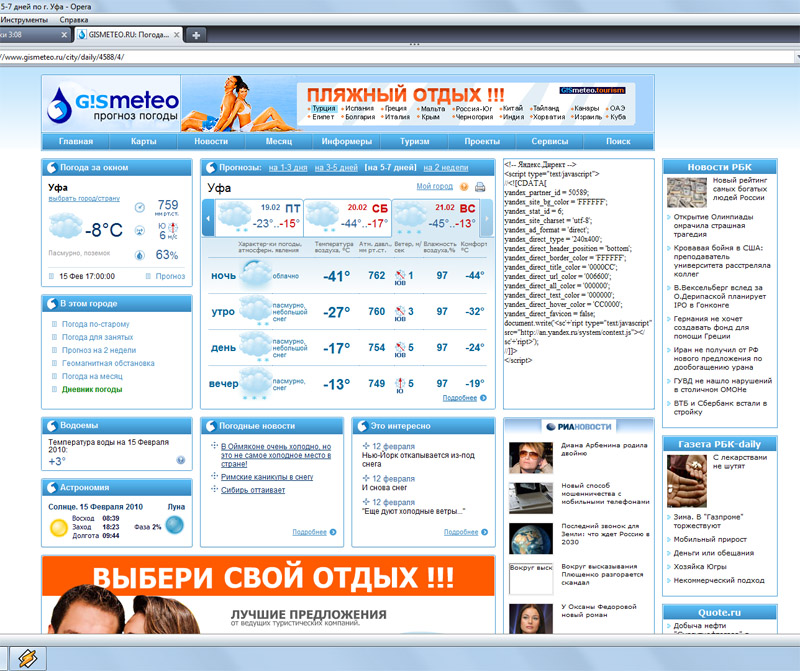The width and height of the screenshot is (800, 671).
Task: Switch forecast to на 1-3 дня
Action: 288,167
